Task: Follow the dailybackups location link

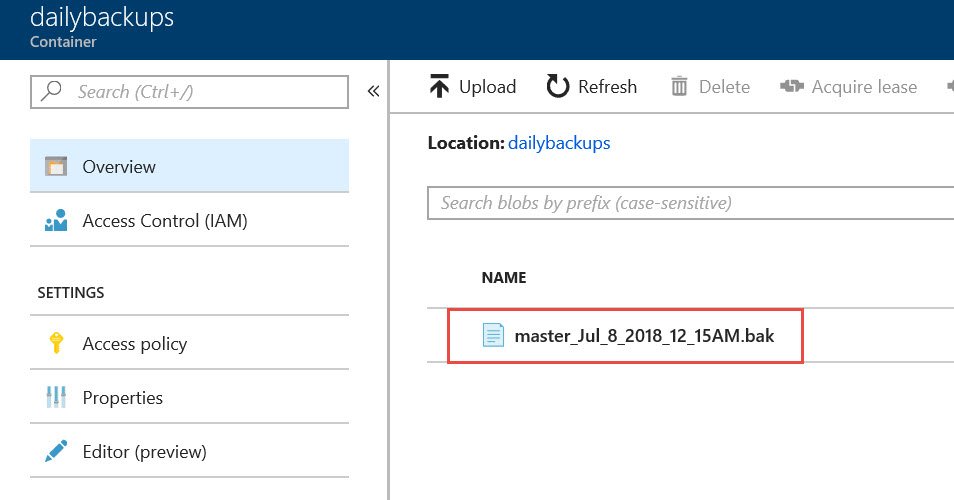Action: point(559,143)
